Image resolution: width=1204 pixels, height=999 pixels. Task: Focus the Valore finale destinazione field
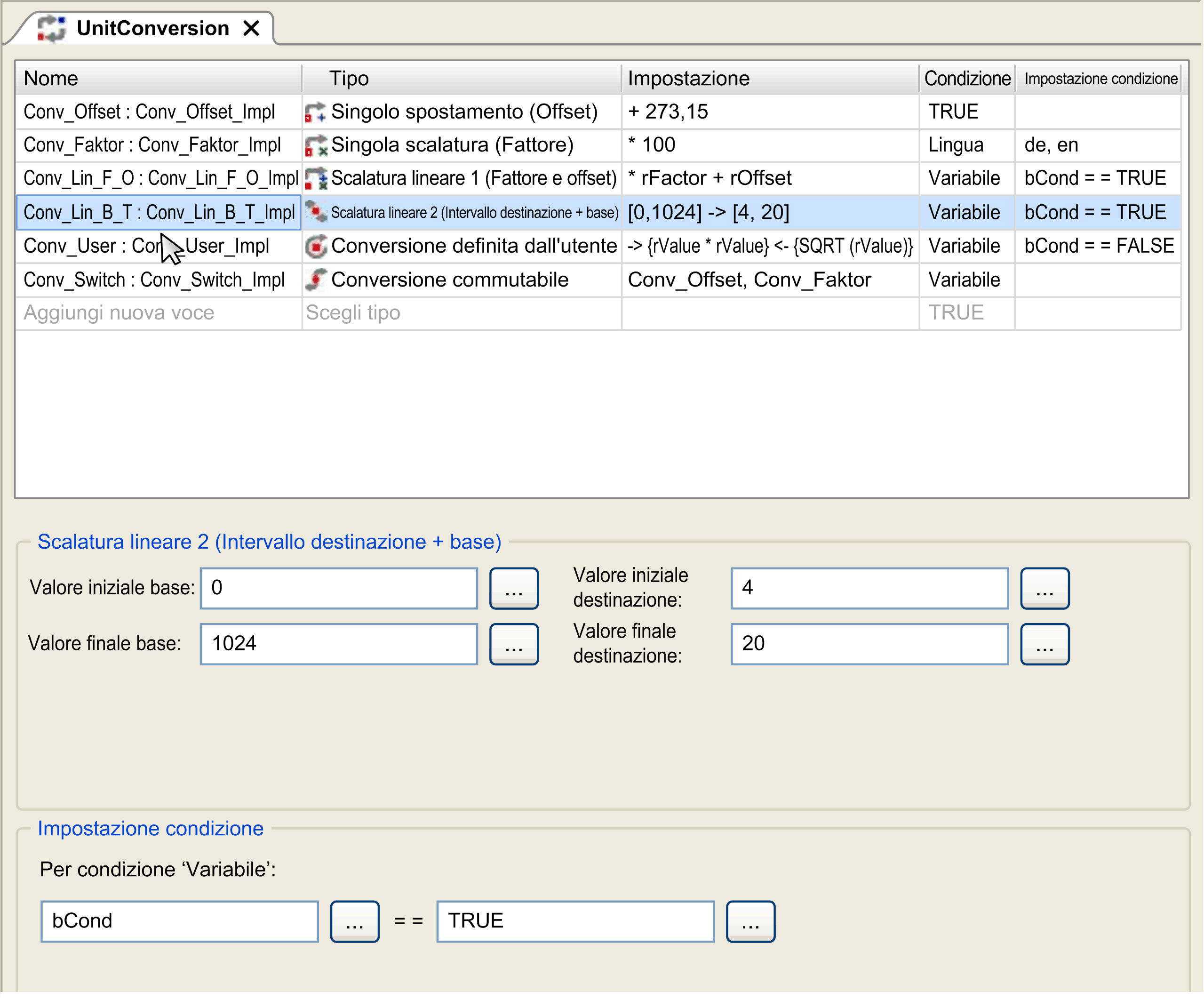click(x=870, y=644)
